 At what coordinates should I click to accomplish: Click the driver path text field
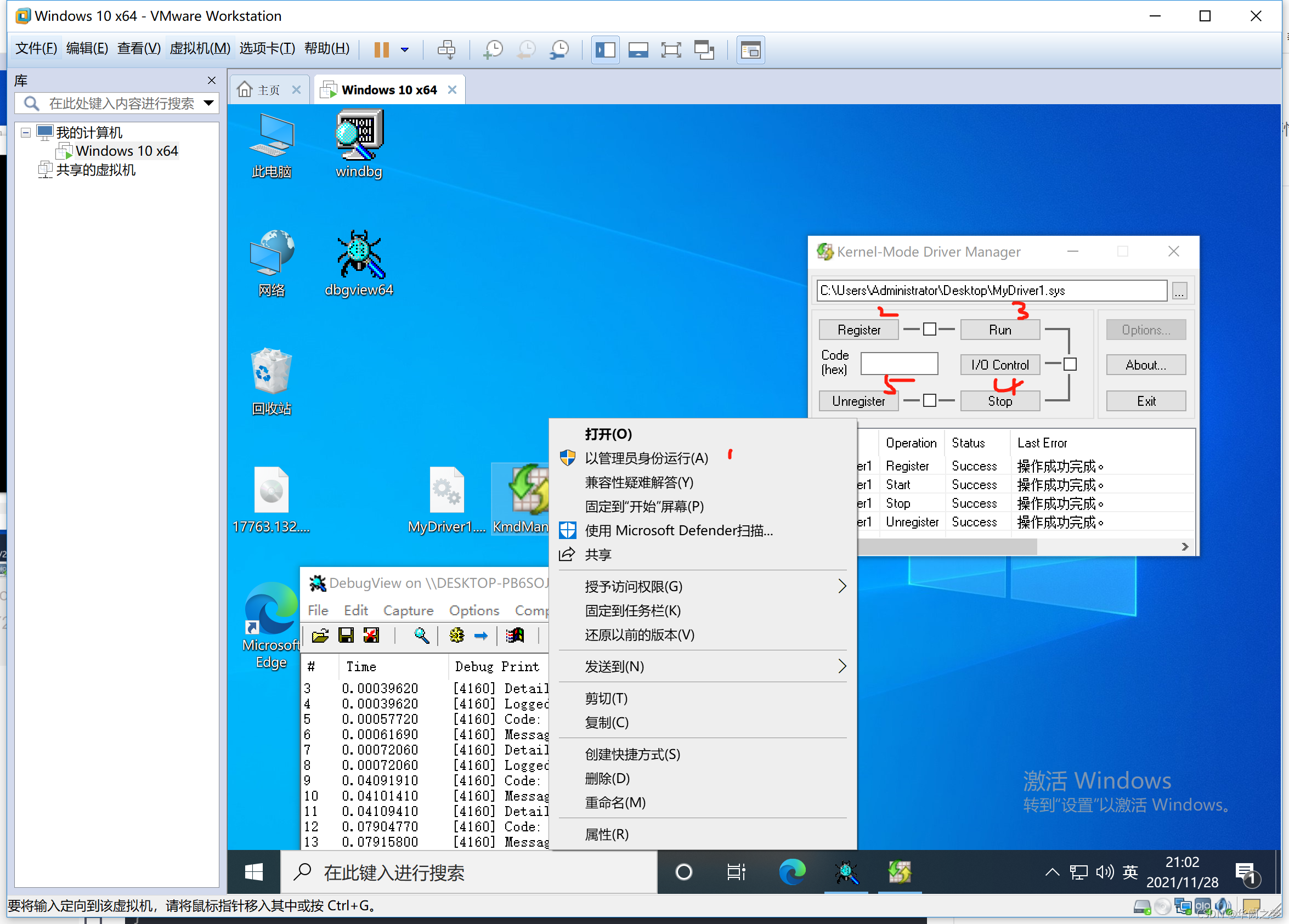(992, 291)
